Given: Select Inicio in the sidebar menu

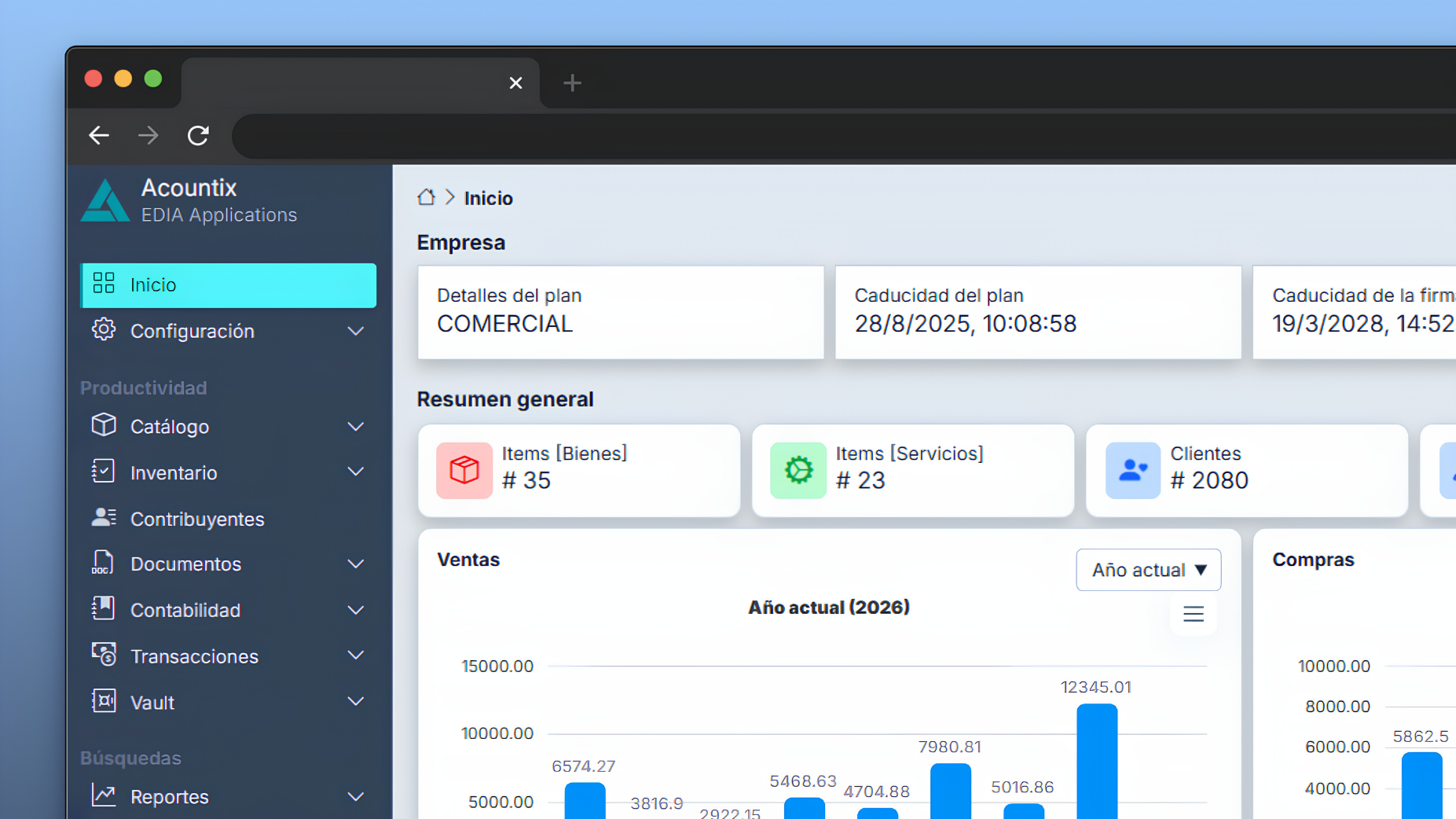Looking at the screenshot, I should click(229, 285).
